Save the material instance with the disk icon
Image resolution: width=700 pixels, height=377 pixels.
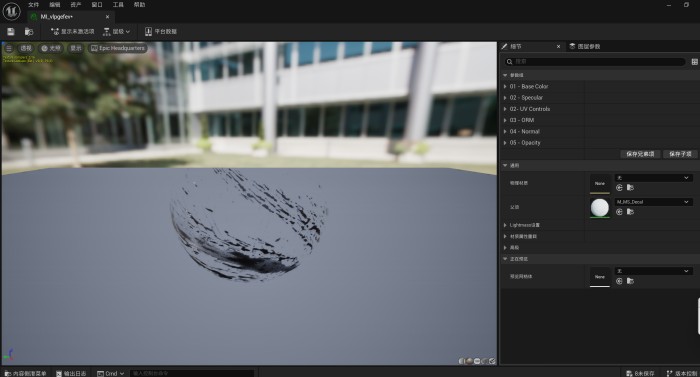click(11, 32)
